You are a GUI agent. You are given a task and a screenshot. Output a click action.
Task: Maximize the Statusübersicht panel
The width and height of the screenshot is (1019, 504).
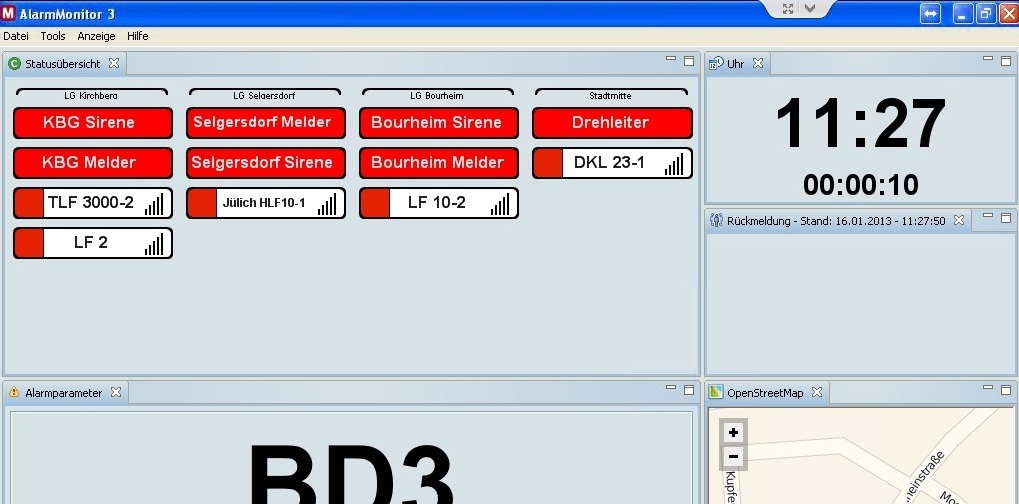click(x=689, y=61)
